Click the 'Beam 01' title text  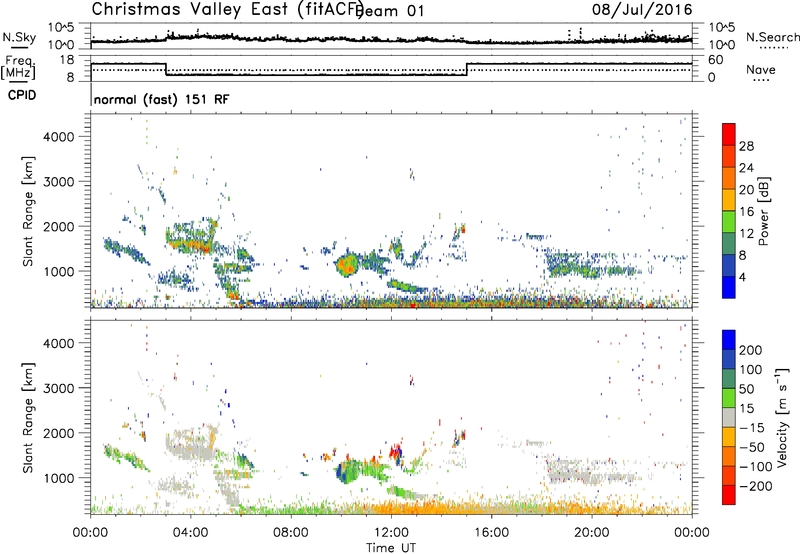coord(392,11)
